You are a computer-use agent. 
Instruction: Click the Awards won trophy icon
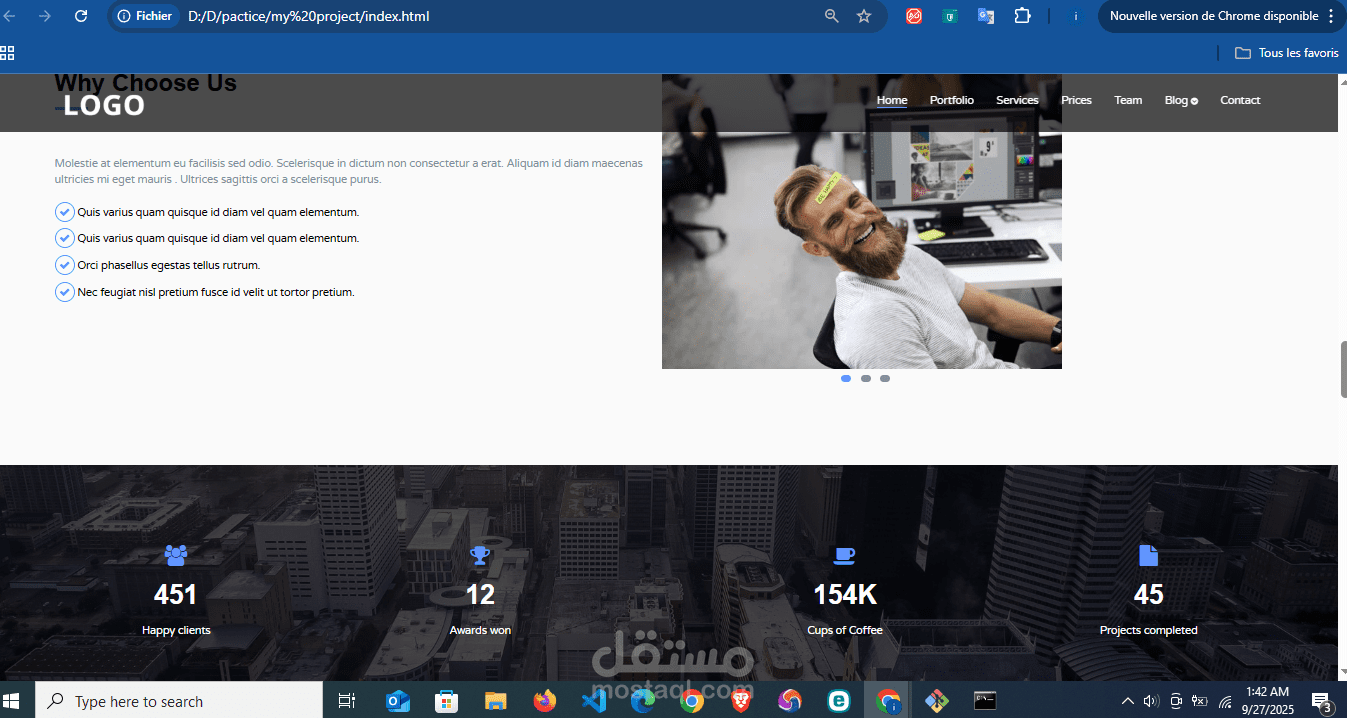pyautogui.click(x=480, y=555)
